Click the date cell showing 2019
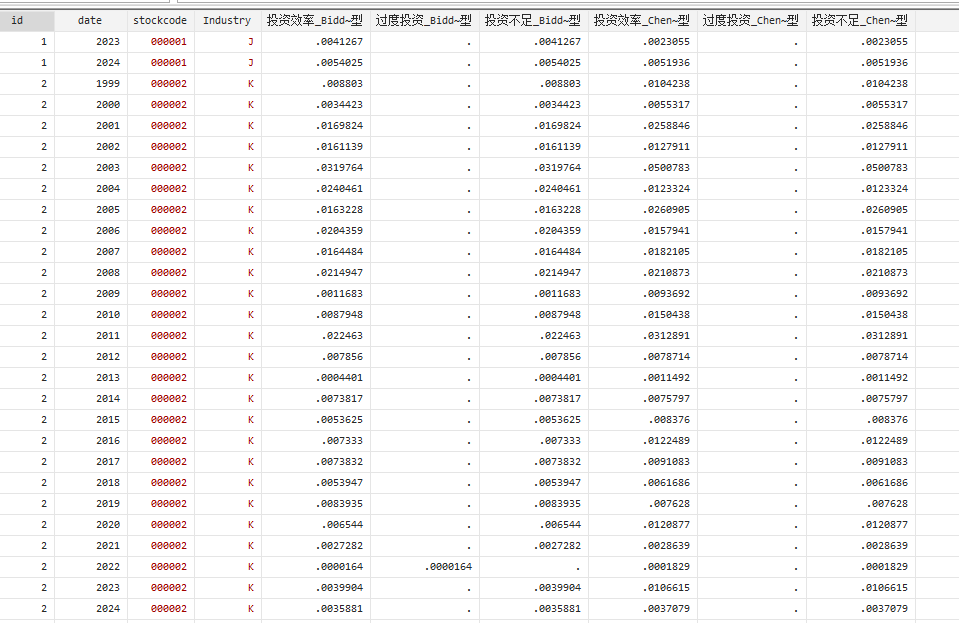This screenshot has height=623, width=959. click(91, 504)
